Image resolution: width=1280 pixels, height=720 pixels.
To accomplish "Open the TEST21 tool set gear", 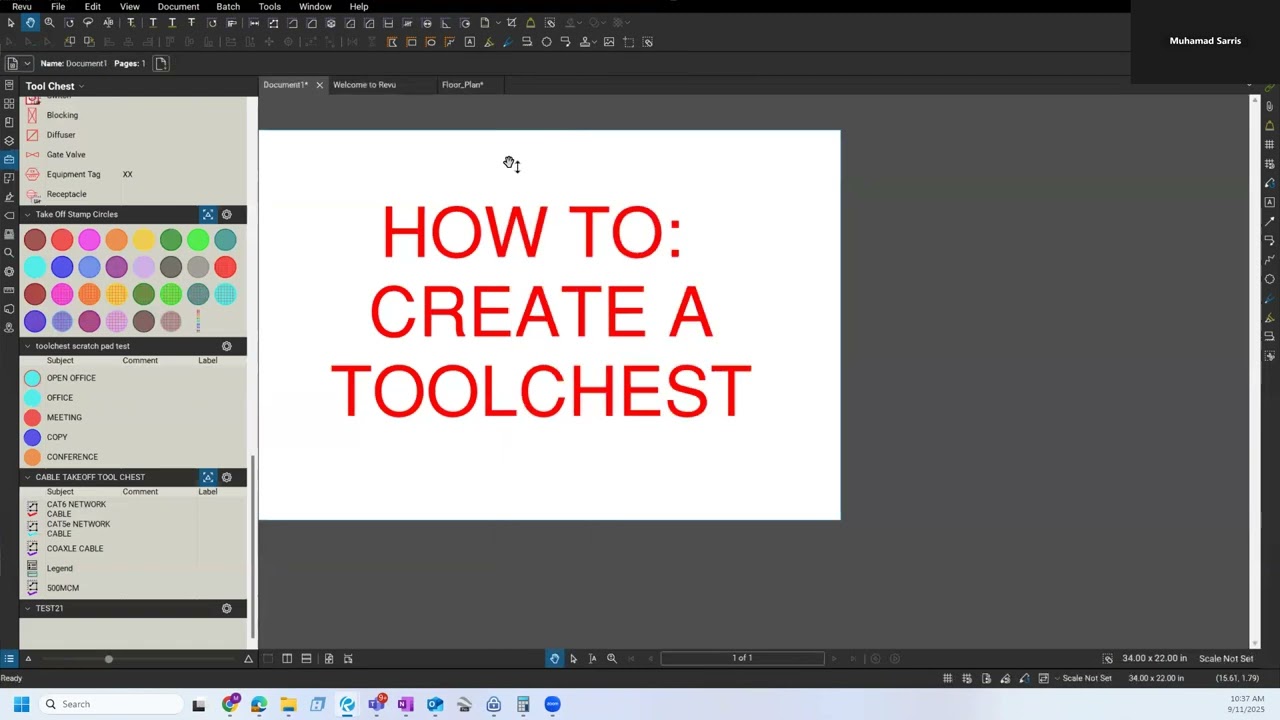I will pyautogui.click(x=227, y=608).
